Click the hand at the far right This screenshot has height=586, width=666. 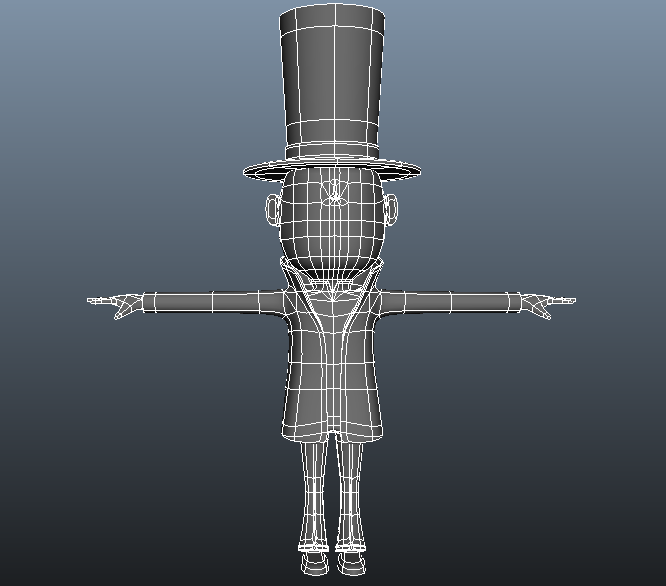(548, 304)
